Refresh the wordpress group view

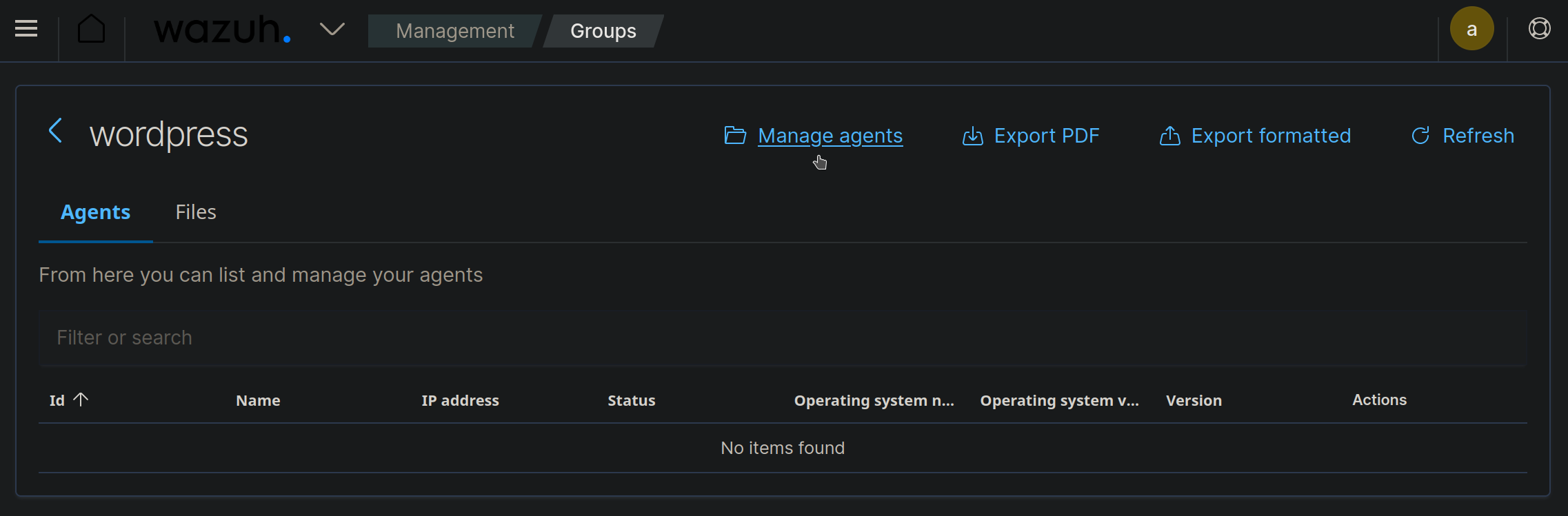tap(1463, 136)
